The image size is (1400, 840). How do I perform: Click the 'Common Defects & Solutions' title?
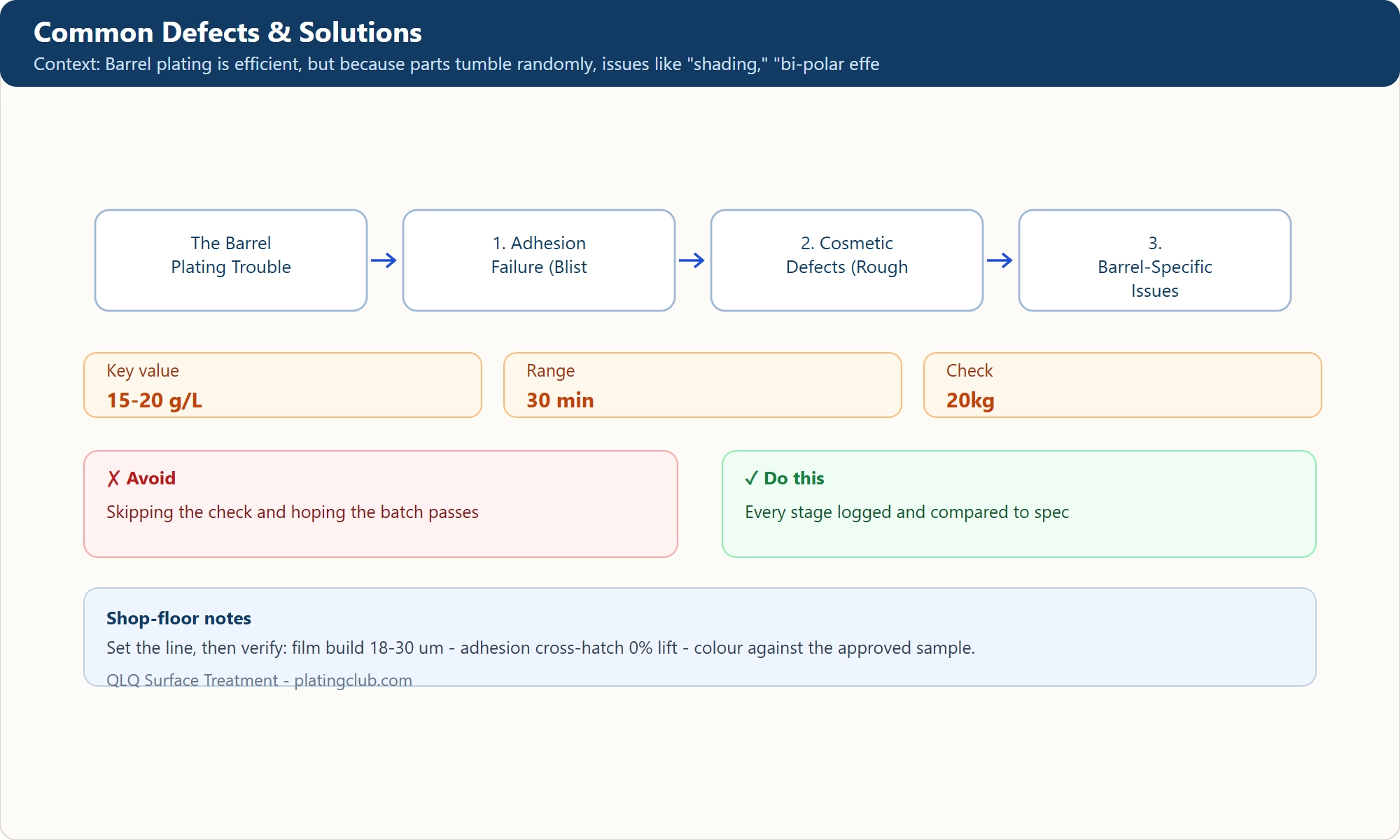pos(227,32)
